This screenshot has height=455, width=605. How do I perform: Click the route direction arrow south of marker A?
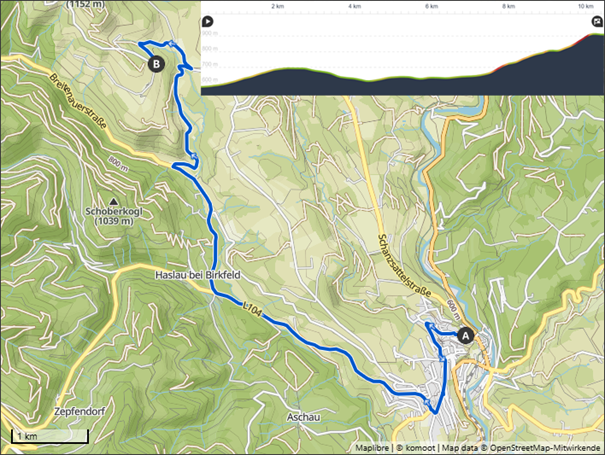443,359
